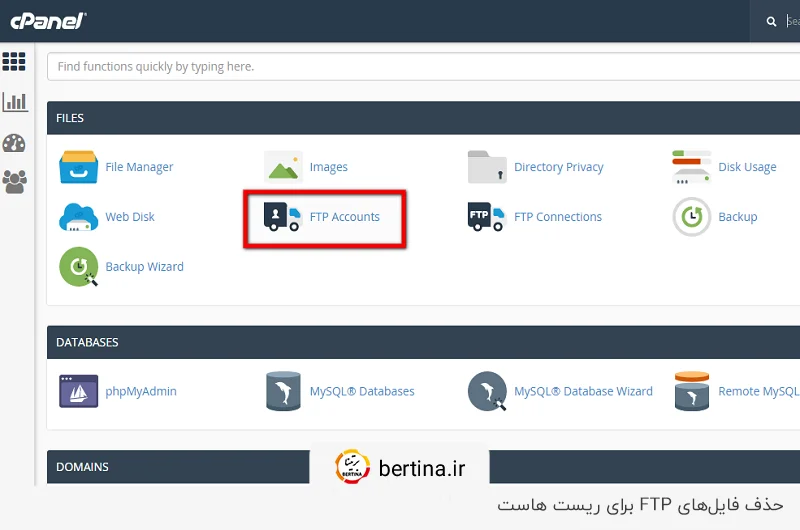Go to the Disk Usage link
Screen dimensions: 800x530
point(747,167)
